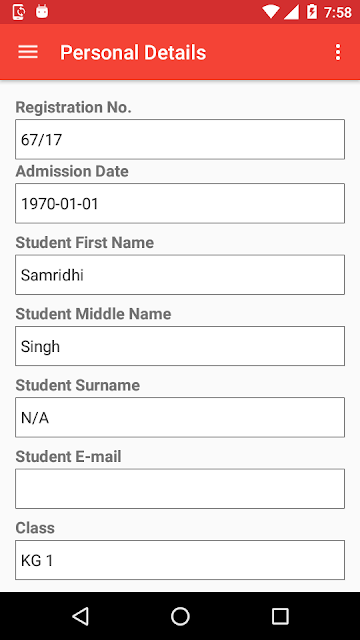Viewport: 360px width, 640px height.
Task: Tap the cellular signal icon
Action: click(291, 12)
